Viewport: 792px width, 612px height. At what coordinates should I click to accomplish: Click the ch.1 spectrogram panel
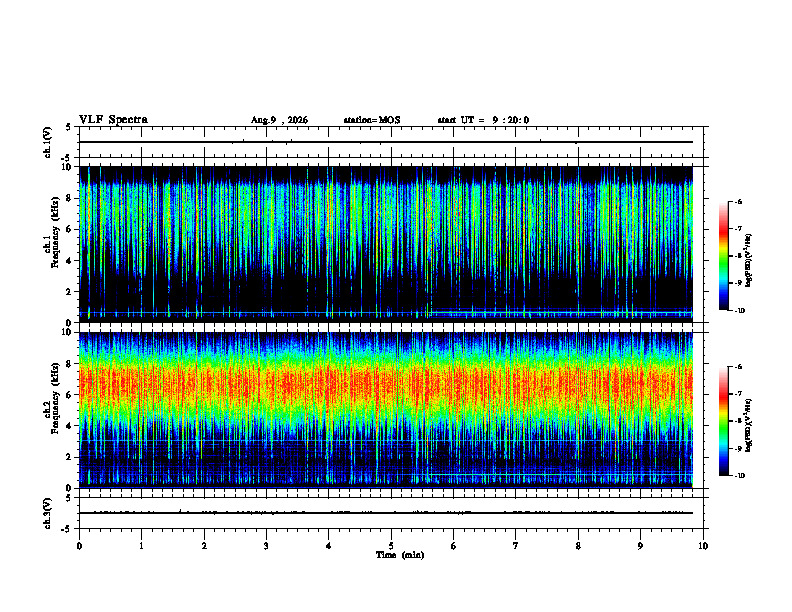(x=386, y=244)
